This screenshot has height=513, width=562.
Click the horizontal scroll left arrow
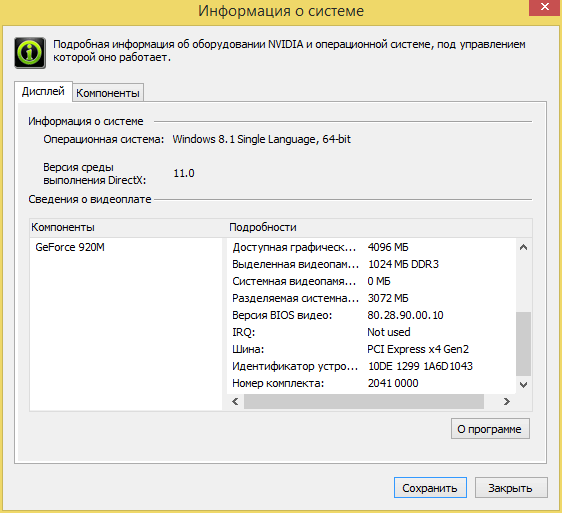click(235, 402)
